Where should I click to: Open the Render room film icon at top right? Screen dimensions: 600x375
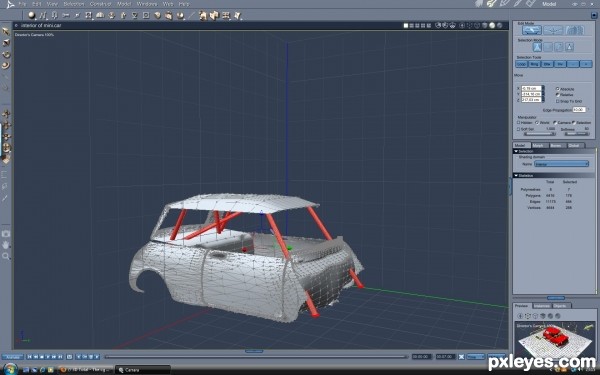(530, 4)
